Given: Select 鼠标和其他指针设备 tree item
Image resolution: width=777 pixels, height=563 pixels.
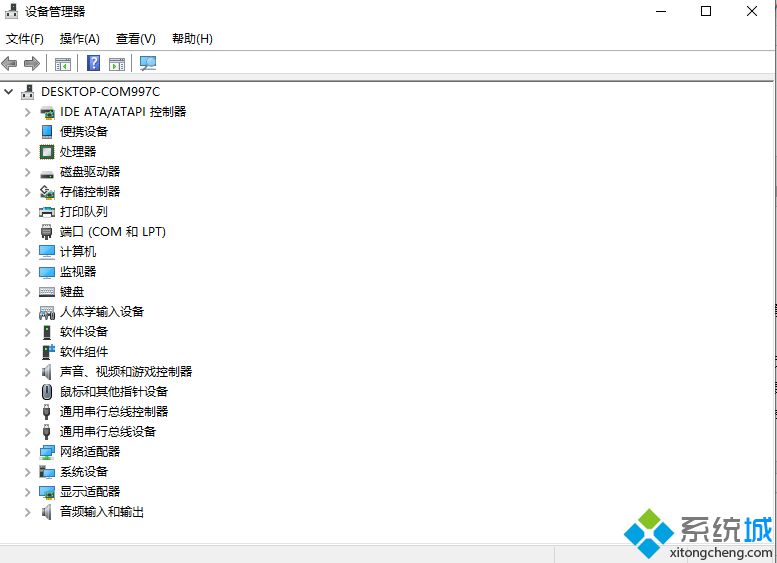Looking at the screenshot, I should 114,392.
